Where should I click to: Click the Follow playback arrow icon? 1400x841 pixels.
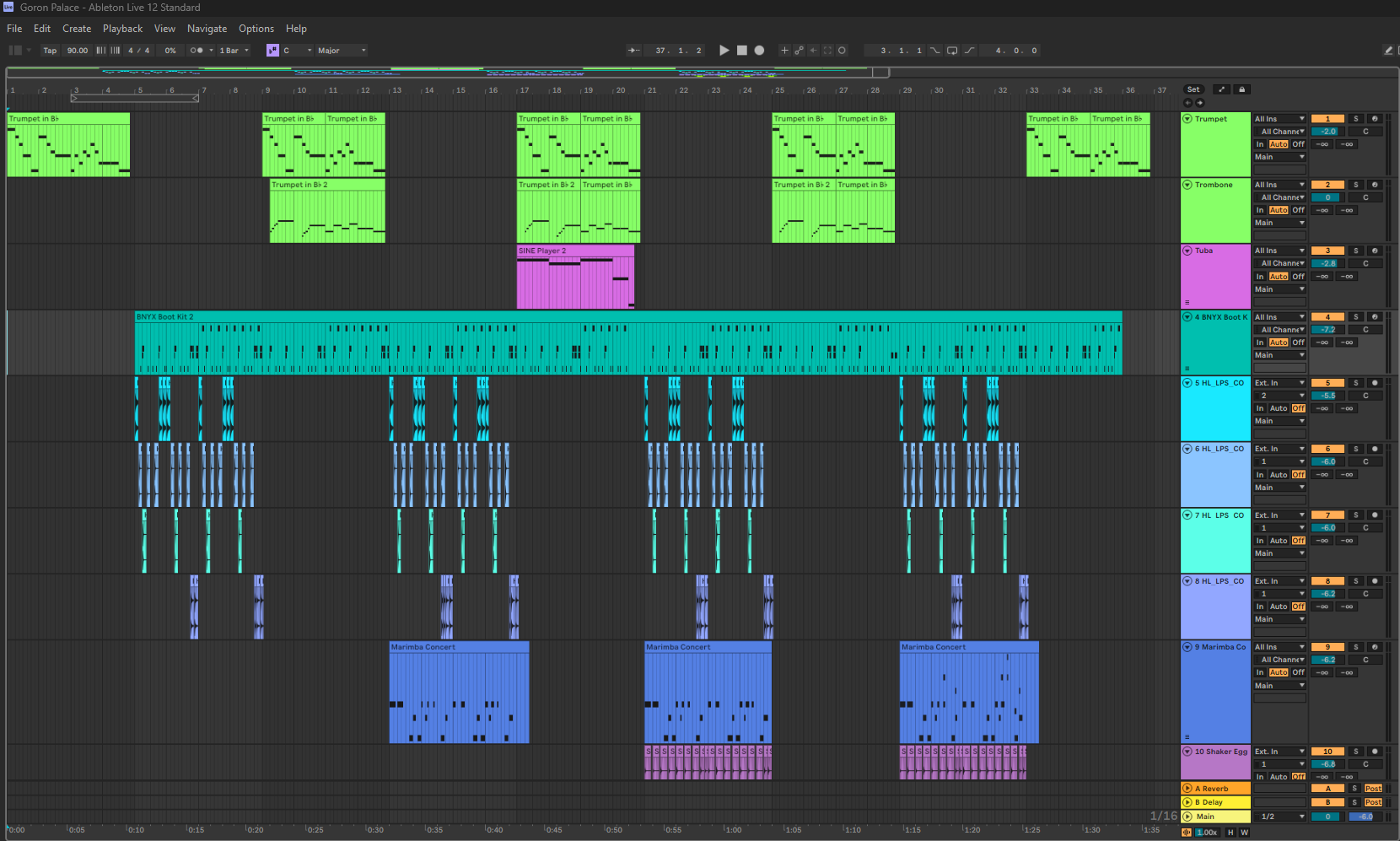click(634, 51)
